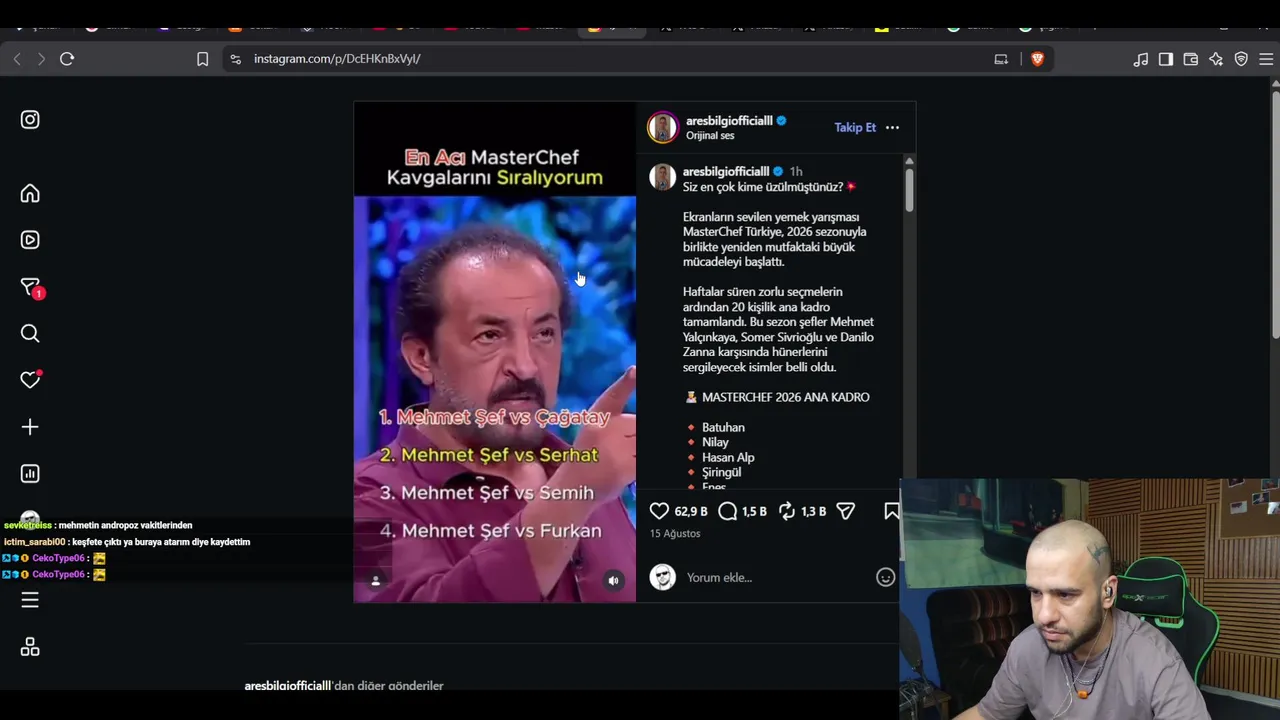This screenshot has height=720, width=1280.
Task: Show tagged people on the video
Action: point(376,580)
